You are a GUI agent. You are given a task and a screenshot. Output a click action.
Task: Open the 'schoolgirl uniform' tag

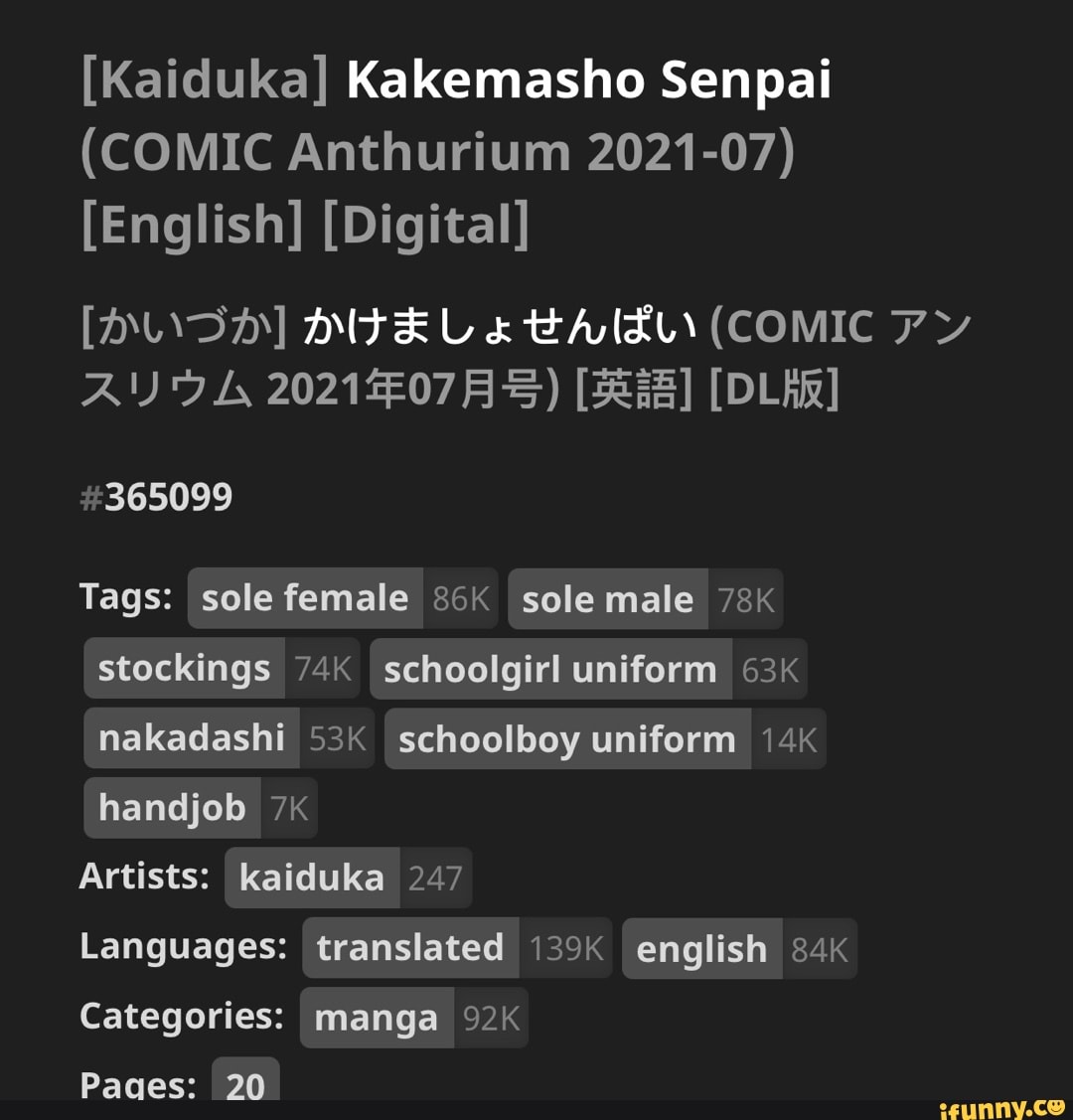coord(551,669)
